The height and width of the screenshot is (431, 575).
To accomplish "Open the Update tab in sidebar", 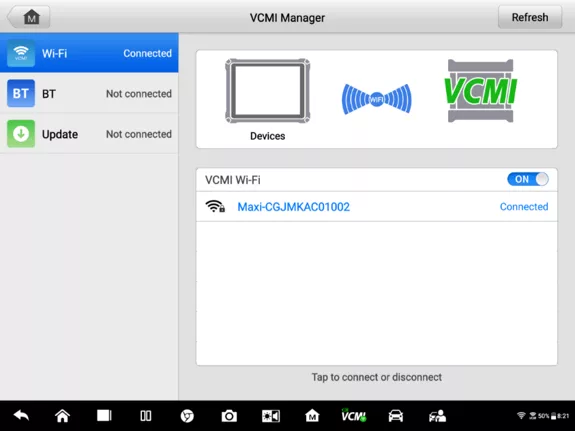I will click(89, 134).
